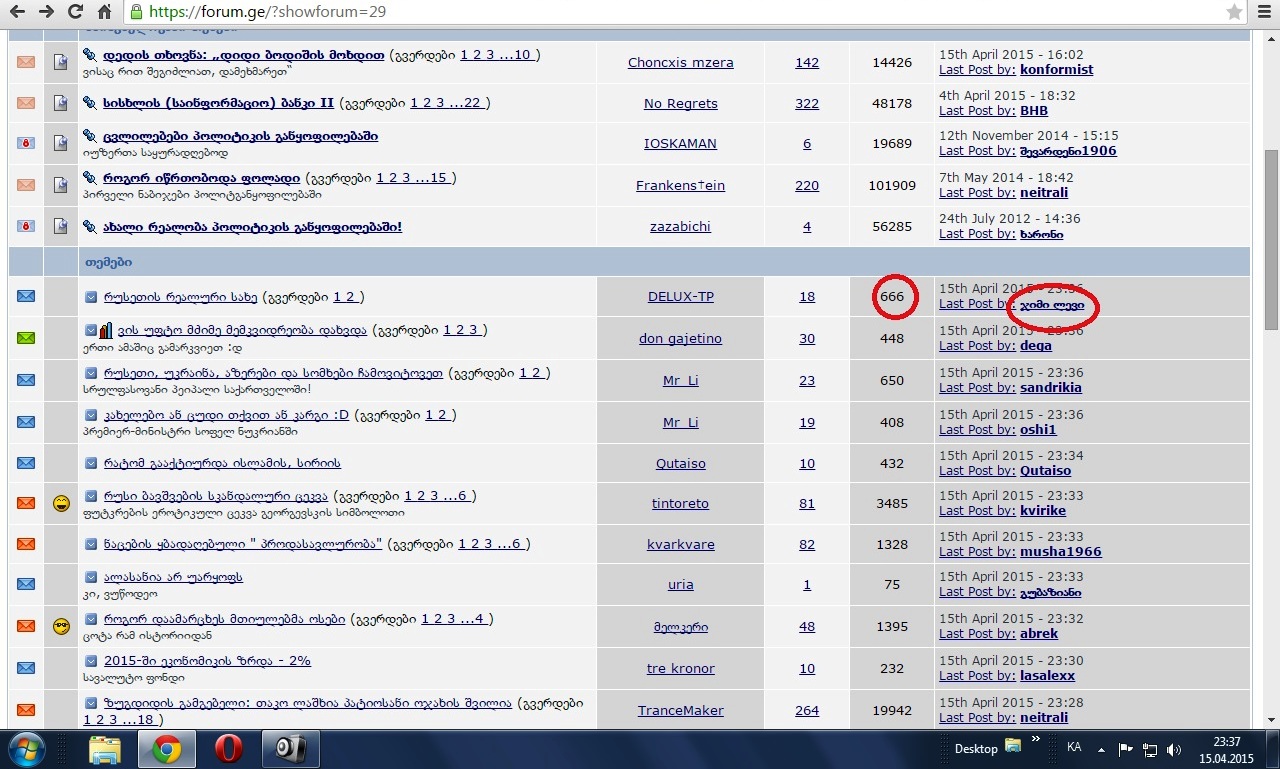Click the pin icon beside the Frankenstein topic title
Screen dimensions: 1280x769
[x=90, y=178]
